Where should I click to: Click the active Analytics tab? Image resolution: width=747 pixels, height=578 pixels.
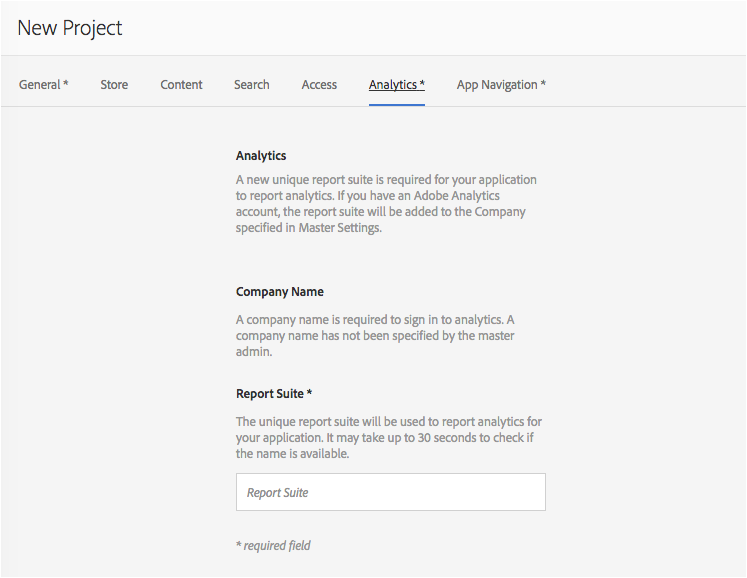coord(397,85)
